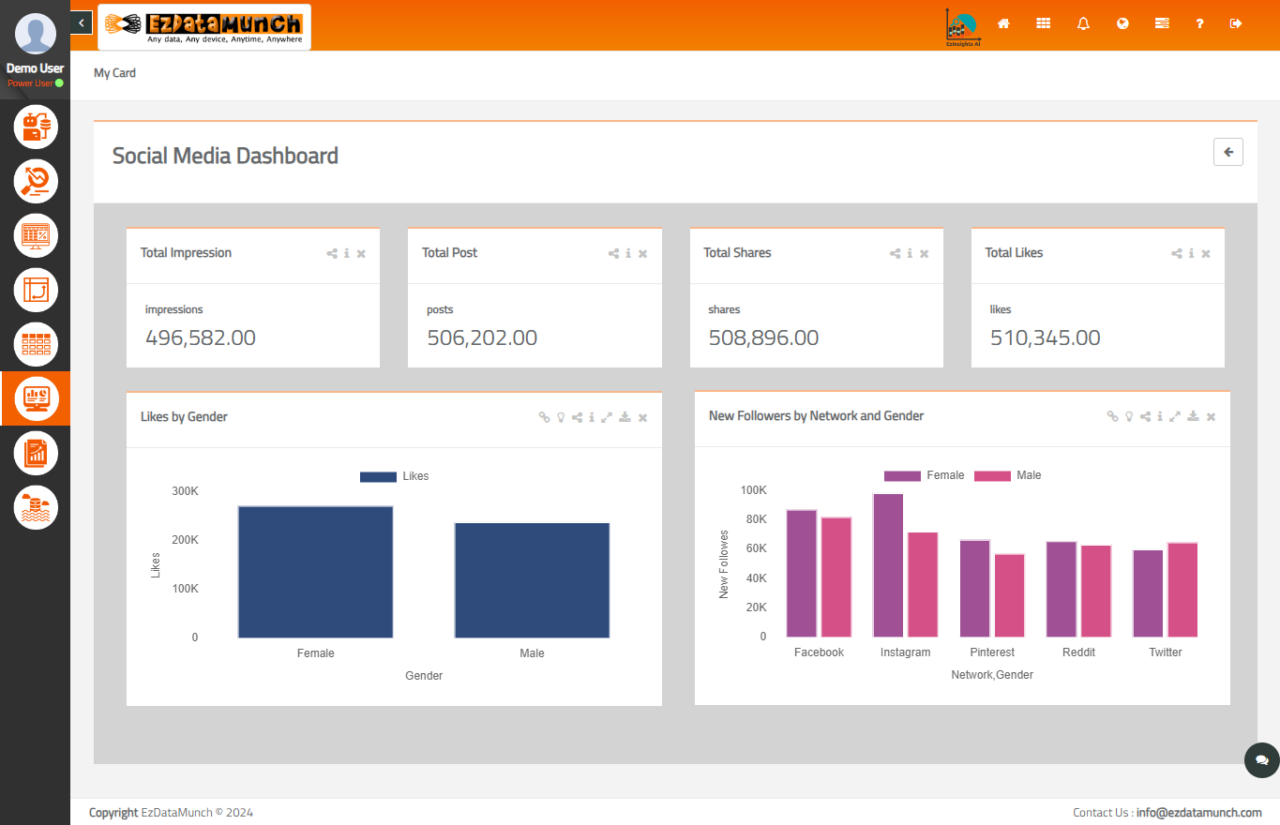This screenshot has width=1280, height=825.
Task: Open the apps grid icon in the navbar
Action: [x=1043, y=23]
